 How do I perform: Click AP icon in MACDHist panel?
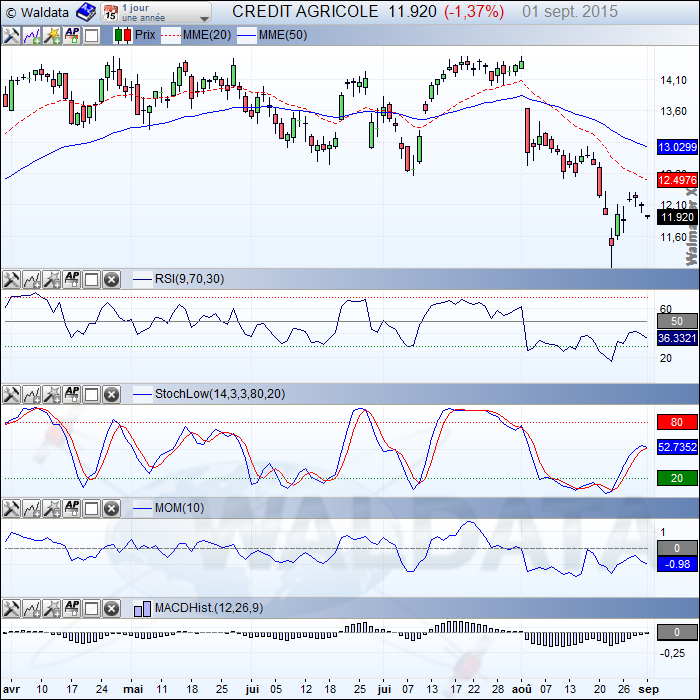click(x=71, y=608)
